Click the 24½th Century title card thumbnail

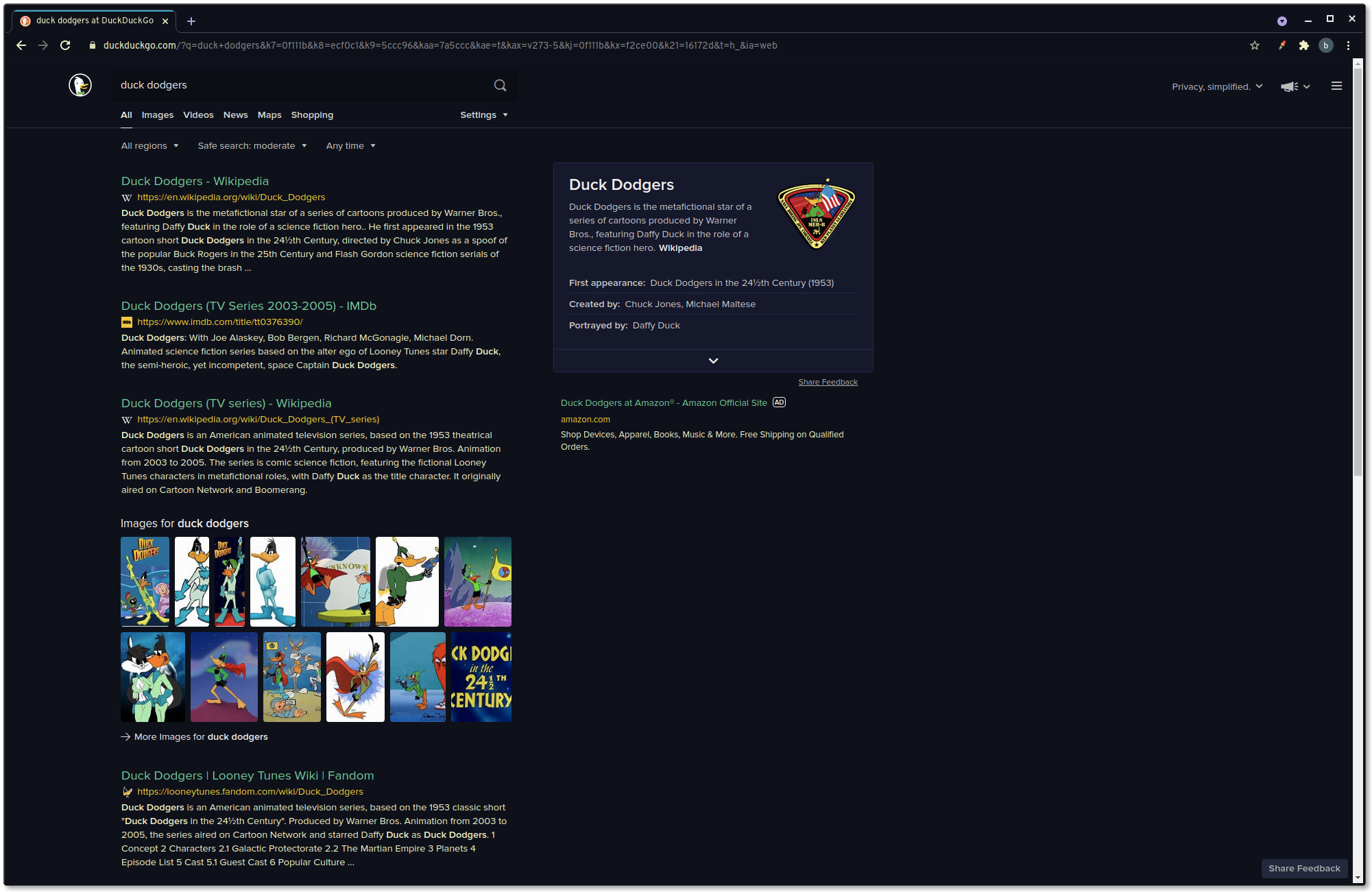(481, 677)
